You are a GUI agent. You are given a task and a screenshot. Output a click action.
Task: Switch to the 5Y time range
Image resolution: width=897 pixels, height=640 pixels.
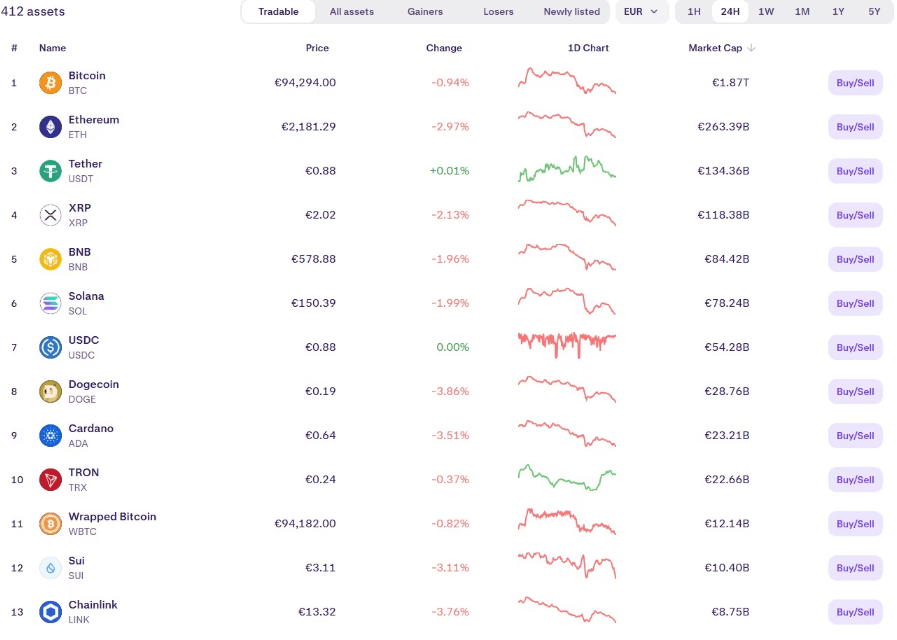(x=874, y=12)
